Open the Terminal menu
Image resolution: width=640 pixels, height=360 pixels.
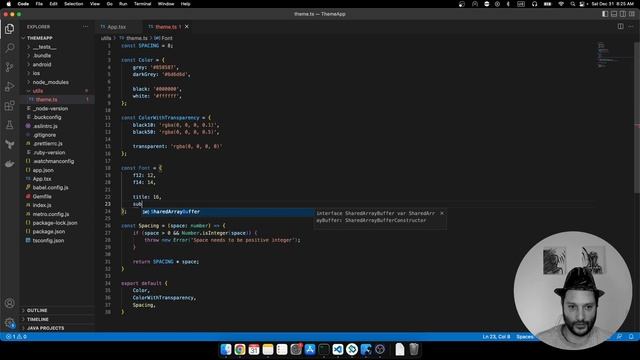(142, 4)
